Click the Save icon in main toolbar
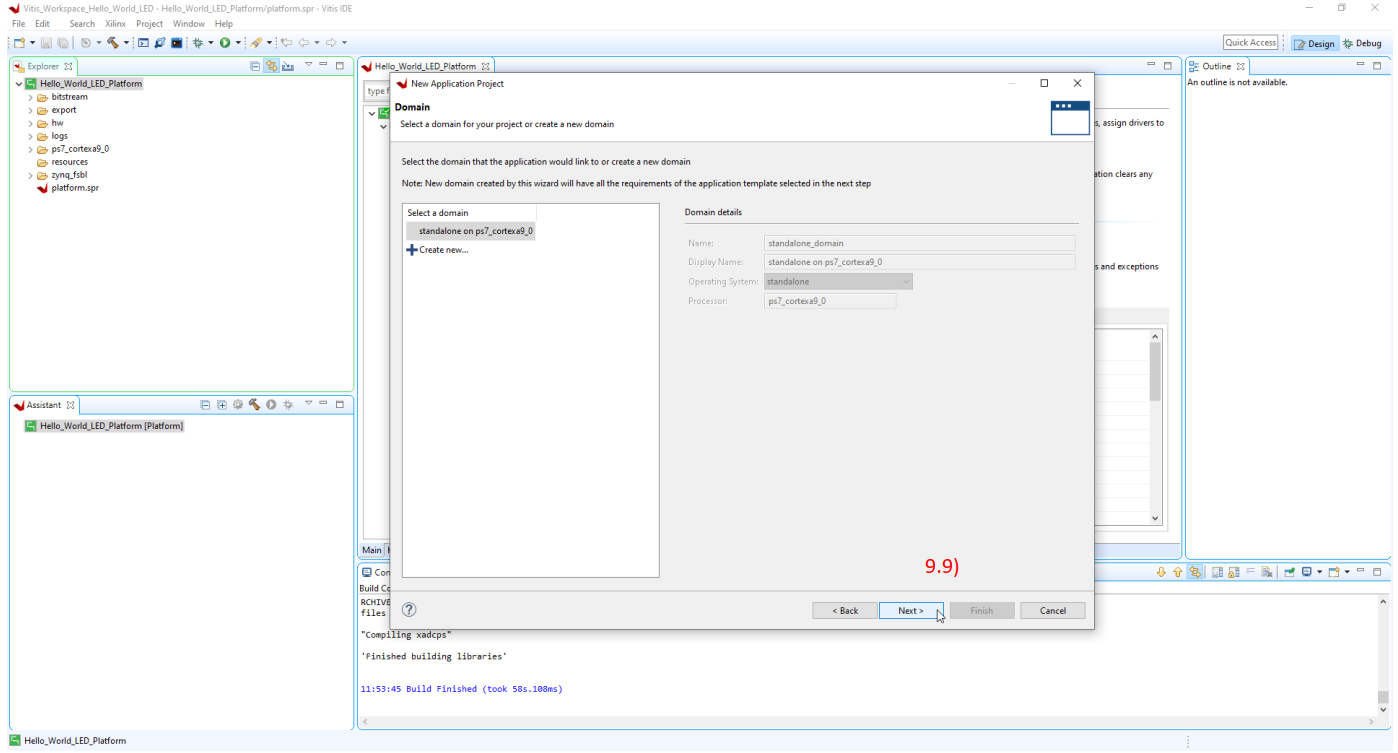Viewport: 1398px width, 753px height. [x=47, y=43]
